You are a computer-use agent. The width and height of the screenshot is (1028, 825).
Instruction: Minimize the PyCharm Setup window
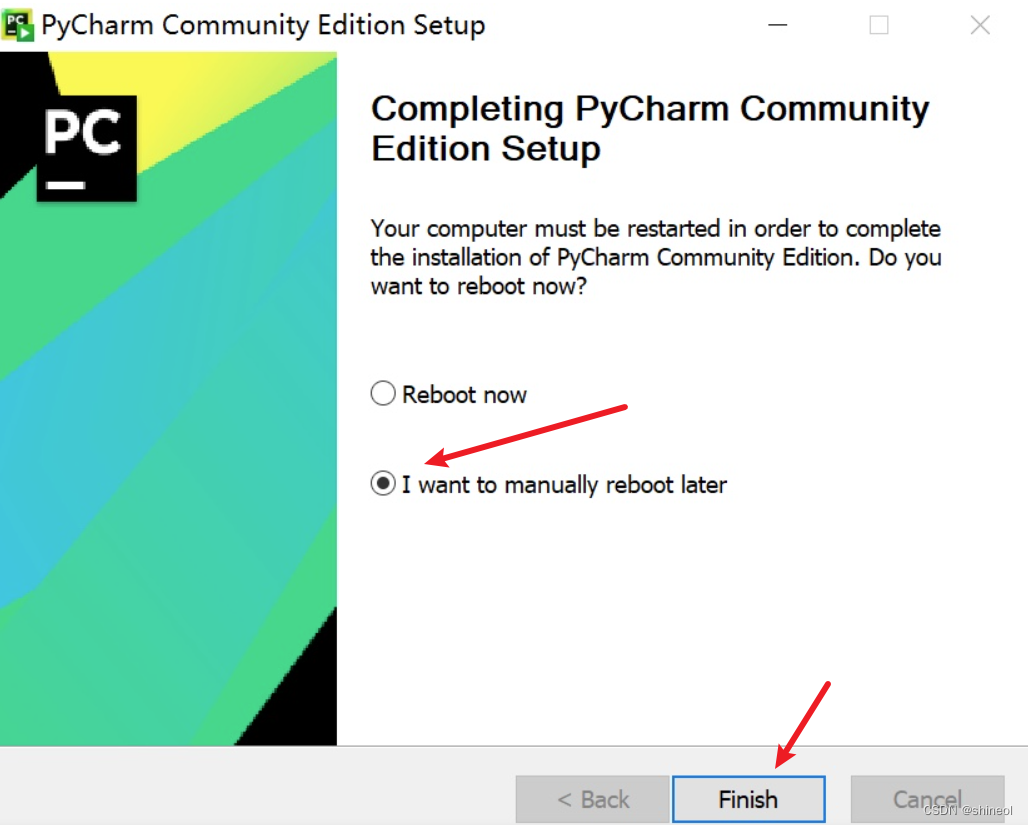778,25
